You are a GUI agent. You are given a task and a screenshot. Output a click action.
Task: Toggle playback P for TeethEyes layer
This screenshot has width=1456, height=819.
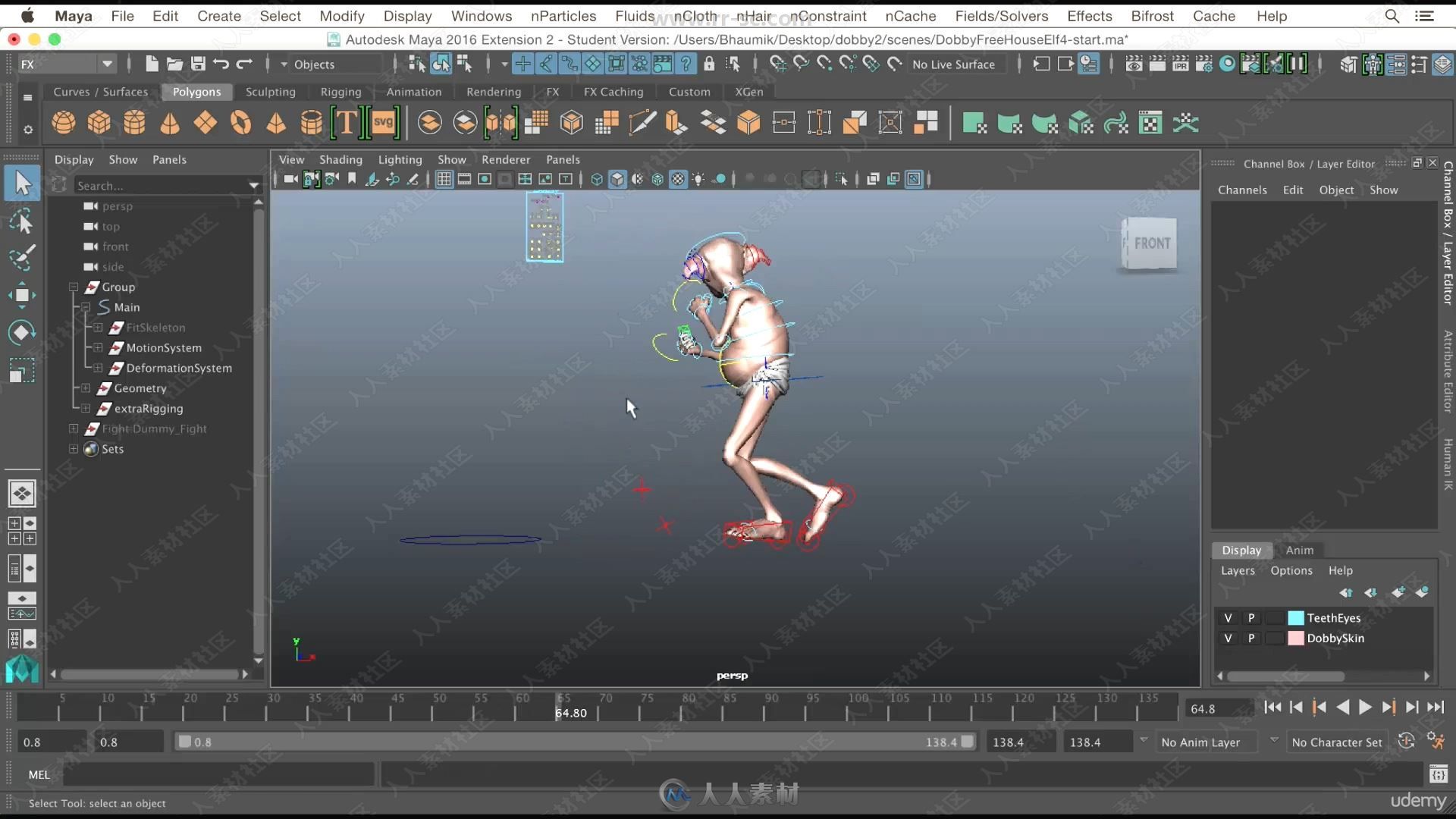(1251, 618)
